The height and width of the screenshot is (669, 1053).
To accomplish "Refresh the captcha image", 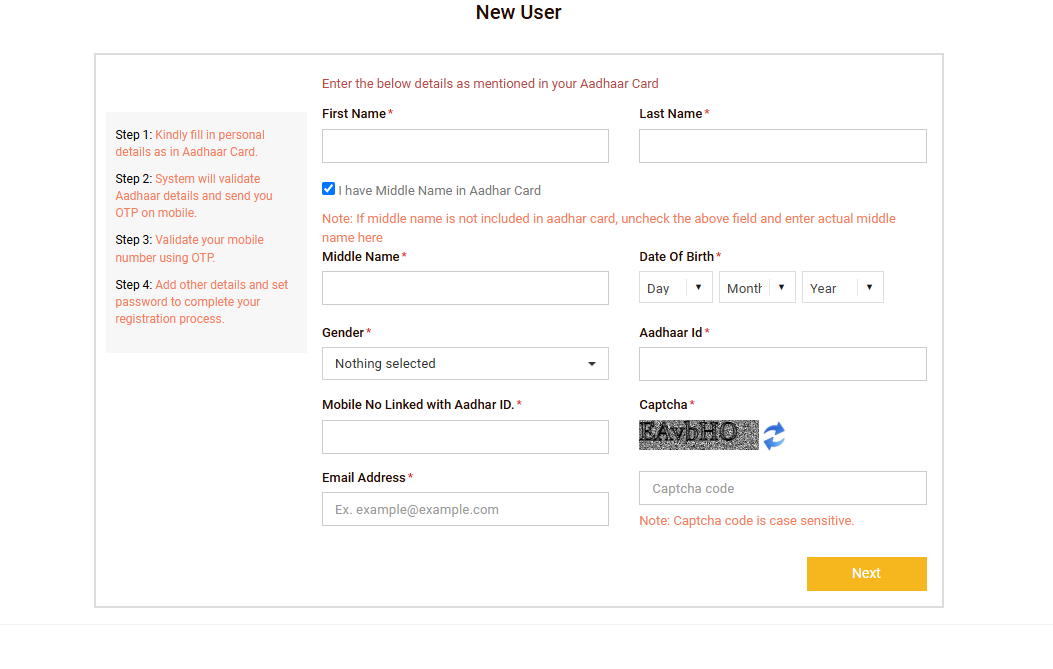I will [x=774, y=435].
